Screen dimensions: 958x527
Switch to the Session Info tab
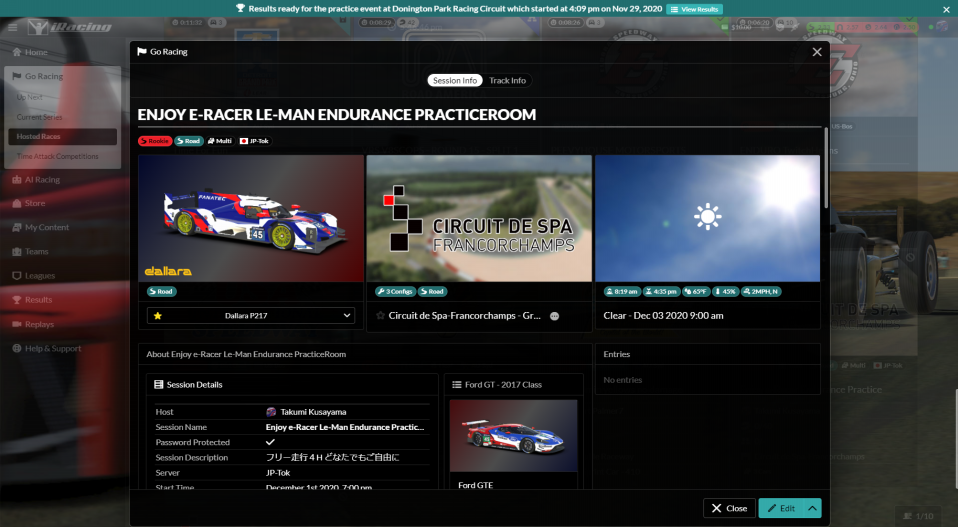pos(455,81)
